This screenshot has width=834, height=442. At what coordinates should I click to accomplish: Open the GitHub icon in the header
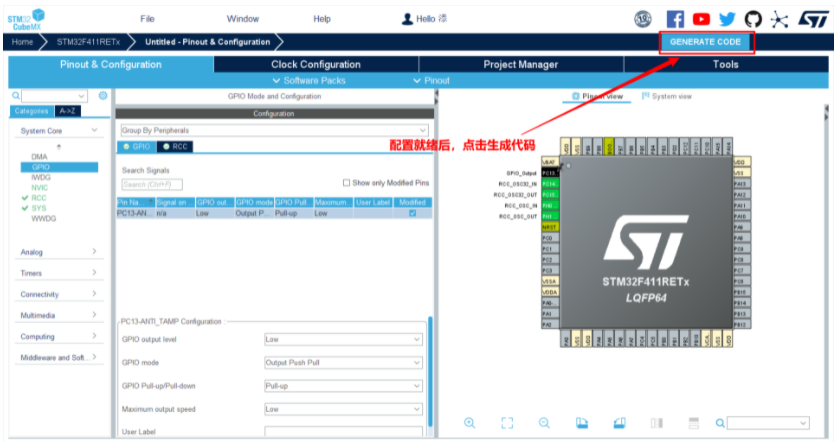coord(753,19)
